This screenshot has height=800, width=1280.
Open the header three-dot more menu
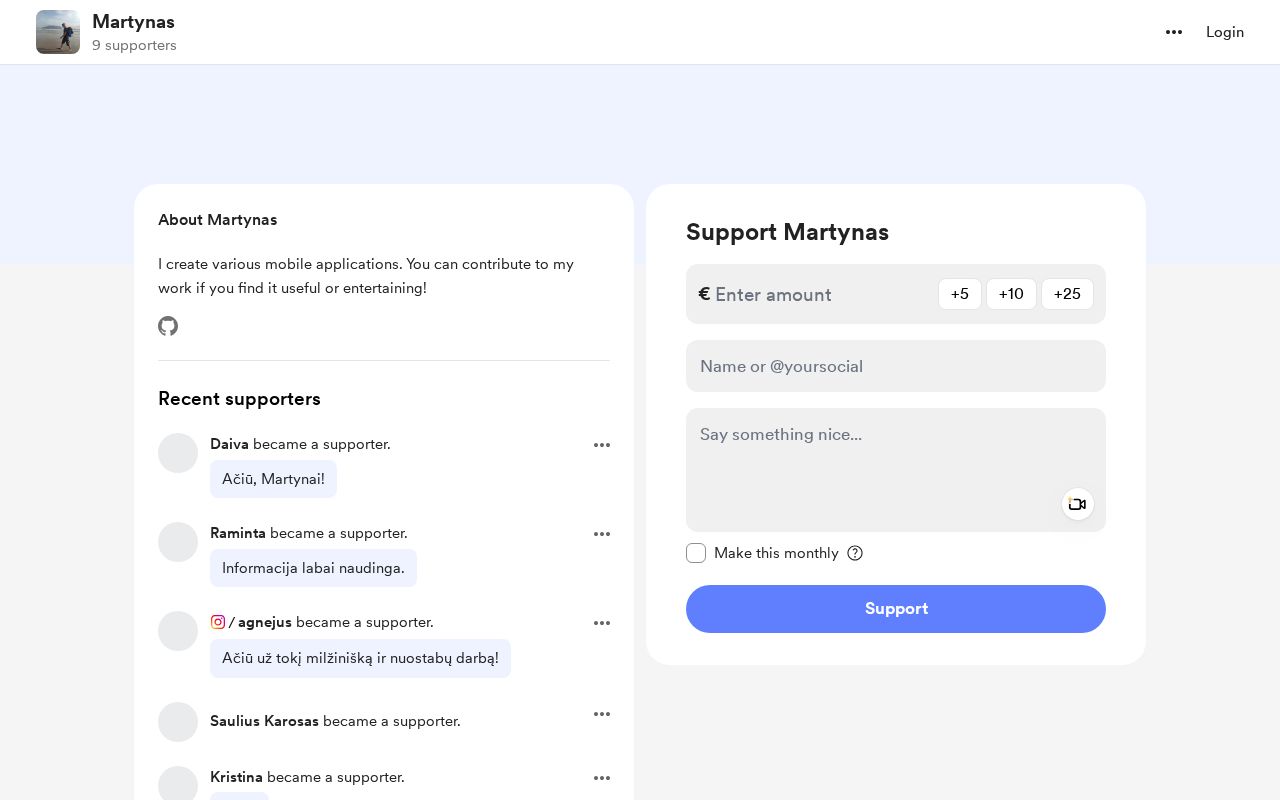coord(1174,32)
